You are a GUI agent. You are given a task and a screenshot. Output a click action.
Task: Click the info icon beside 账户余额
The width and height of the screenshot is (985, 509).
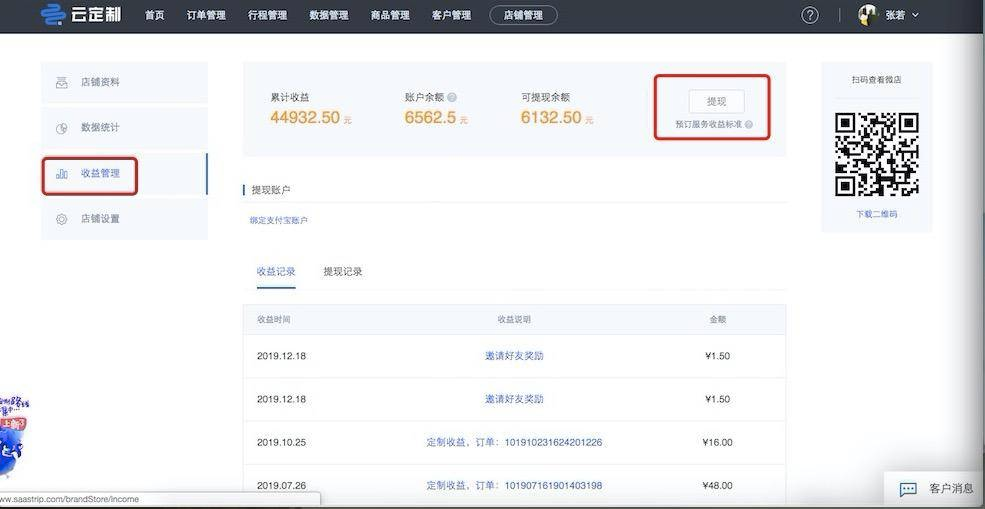[x=452, y=98]
